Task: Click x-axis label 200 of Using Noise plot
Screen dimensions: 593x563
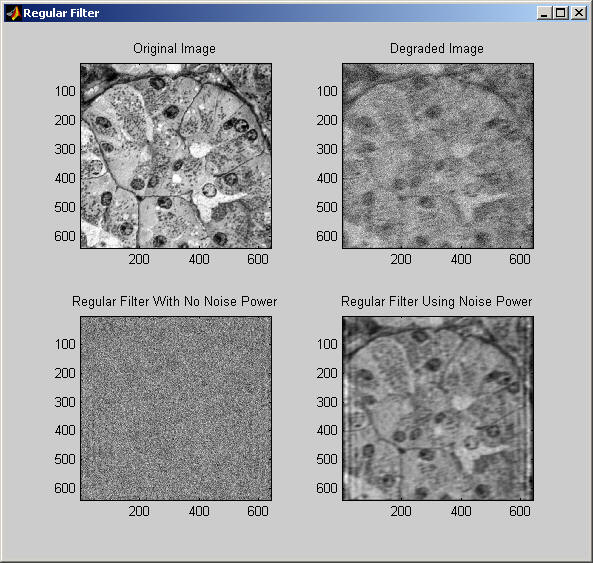Action: point(401,511)
